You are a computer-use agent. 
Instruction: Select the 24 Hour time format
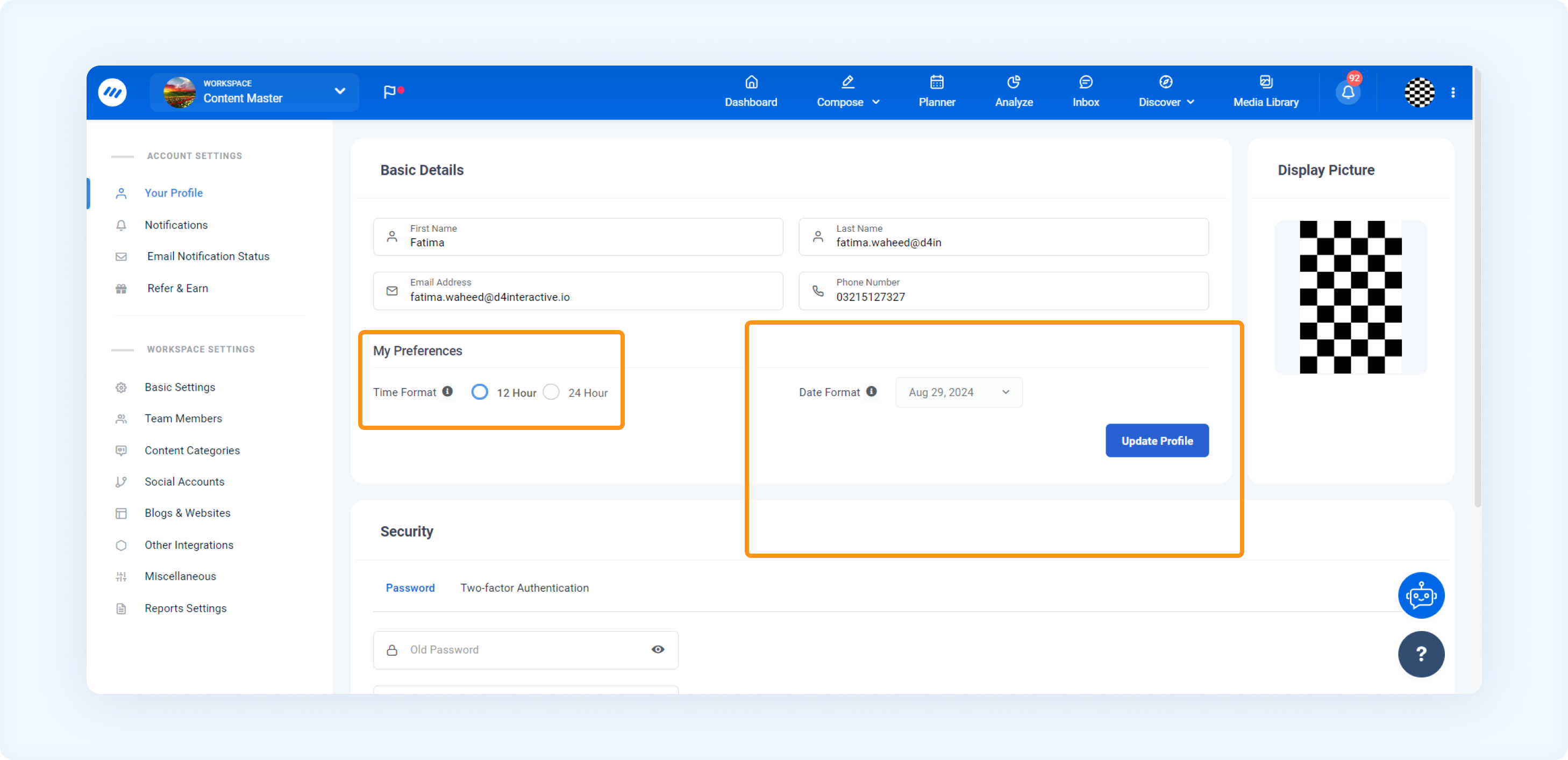(x=551, y=392)
